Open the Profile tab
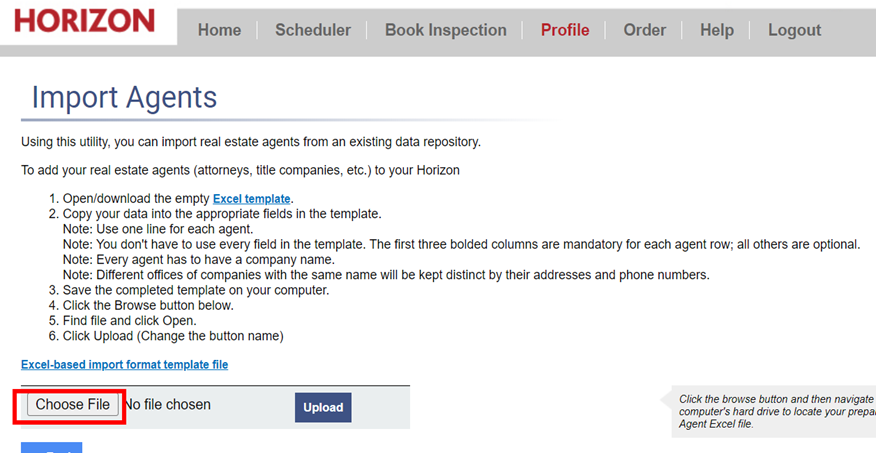876x453 pixels. point(565,30)
